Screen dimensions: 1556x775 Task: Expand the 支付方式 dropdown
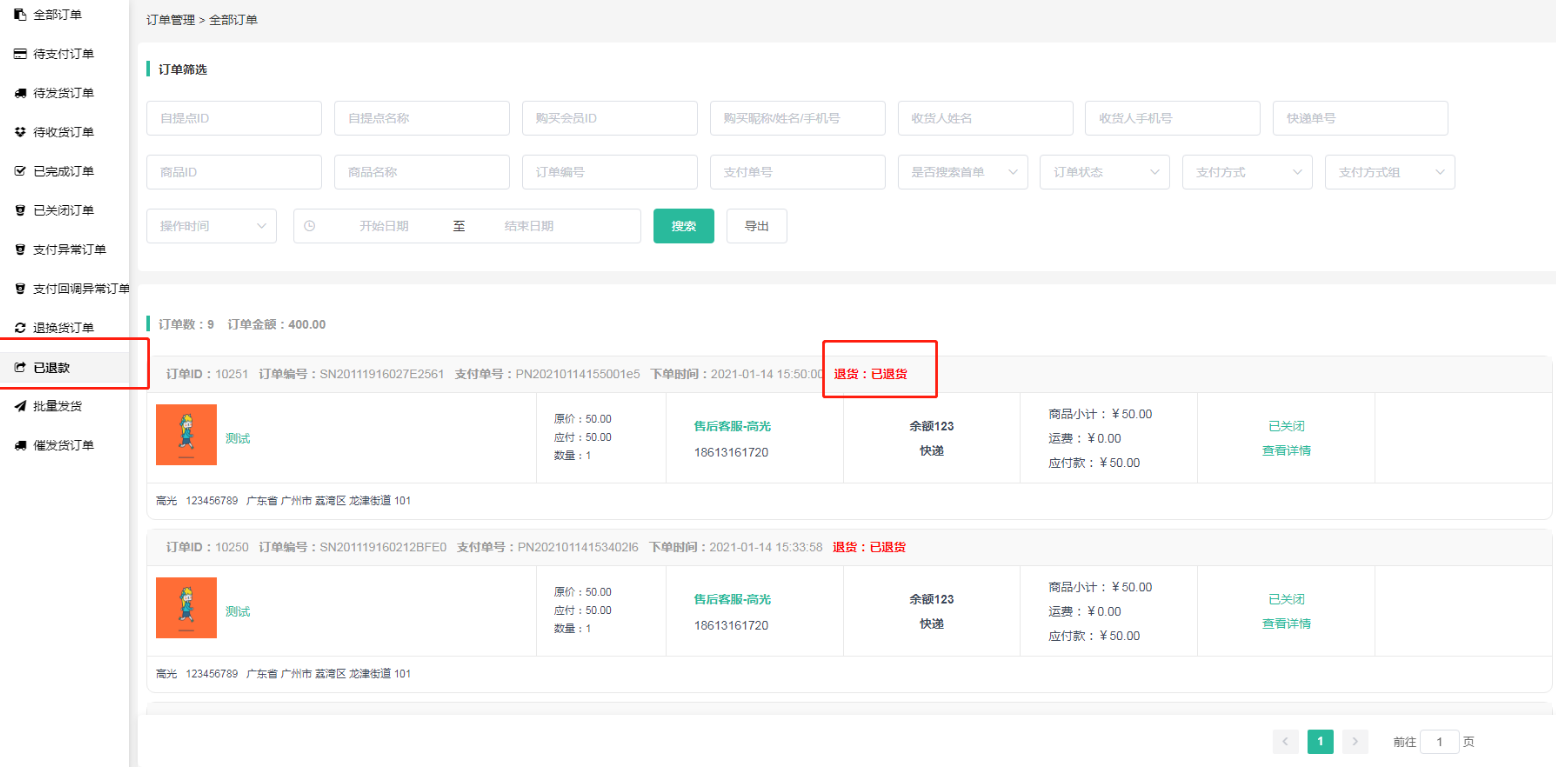click(1246, 172)
